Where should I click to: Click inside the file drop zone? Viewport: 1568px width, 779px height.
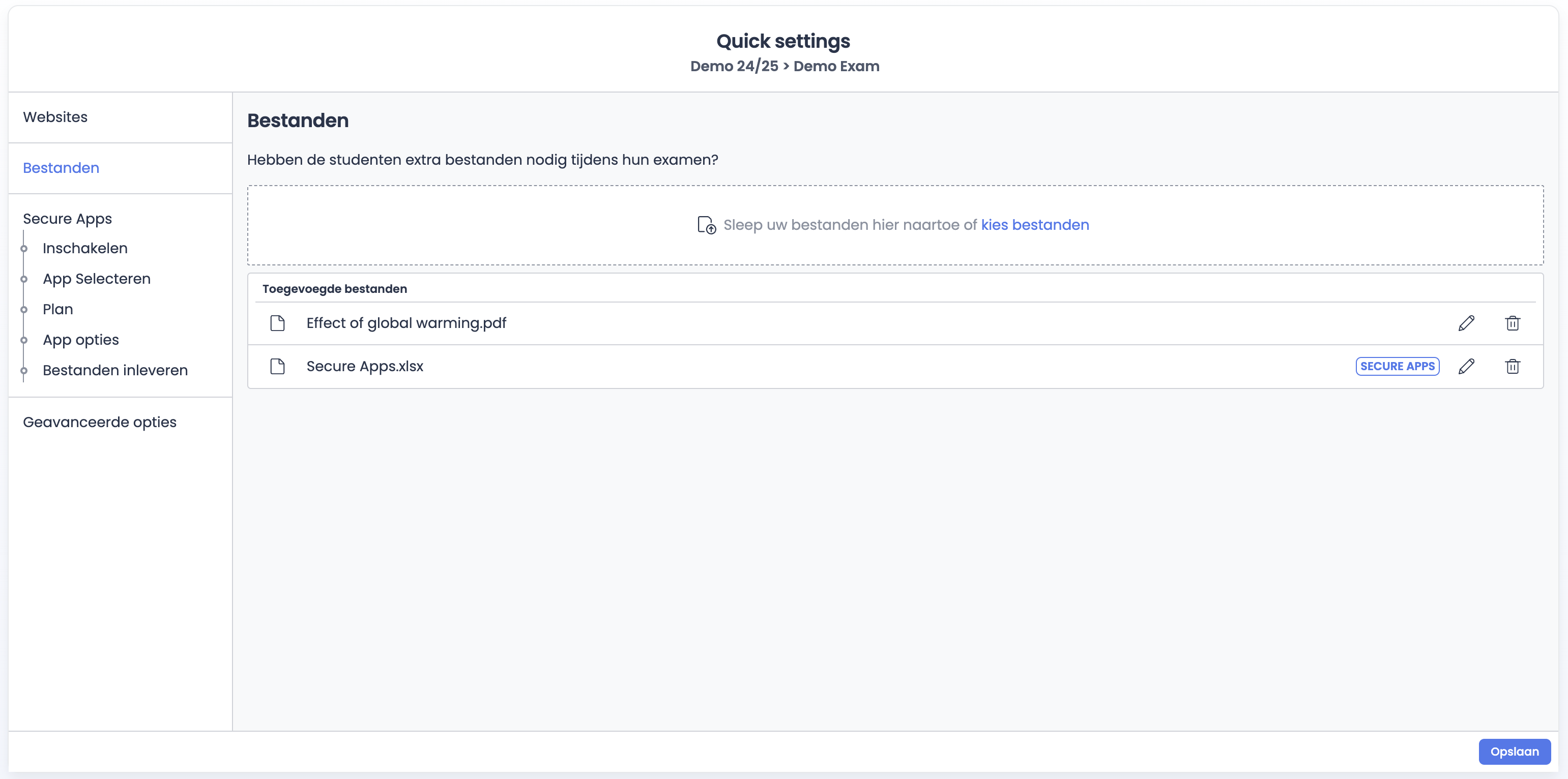pyautogui.click(x=487, y=225)
